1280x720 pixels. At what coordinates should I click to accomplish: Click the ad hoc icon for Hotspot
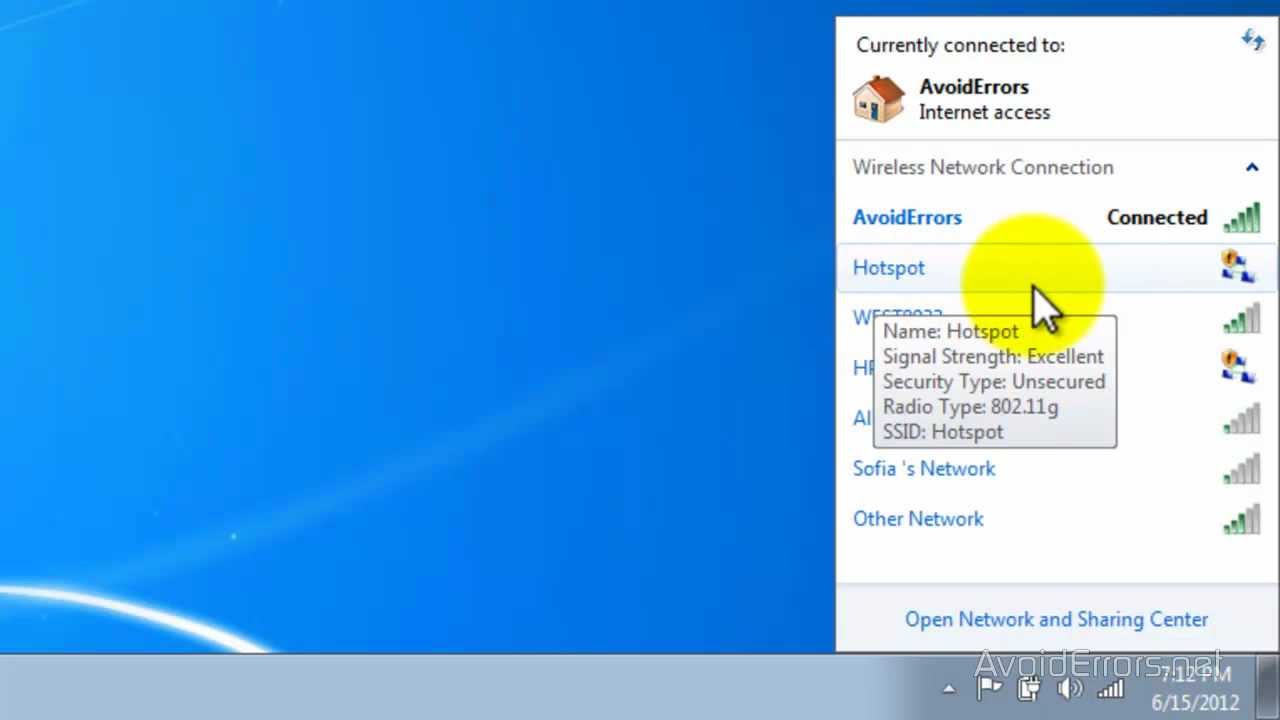click(1238, 267)
